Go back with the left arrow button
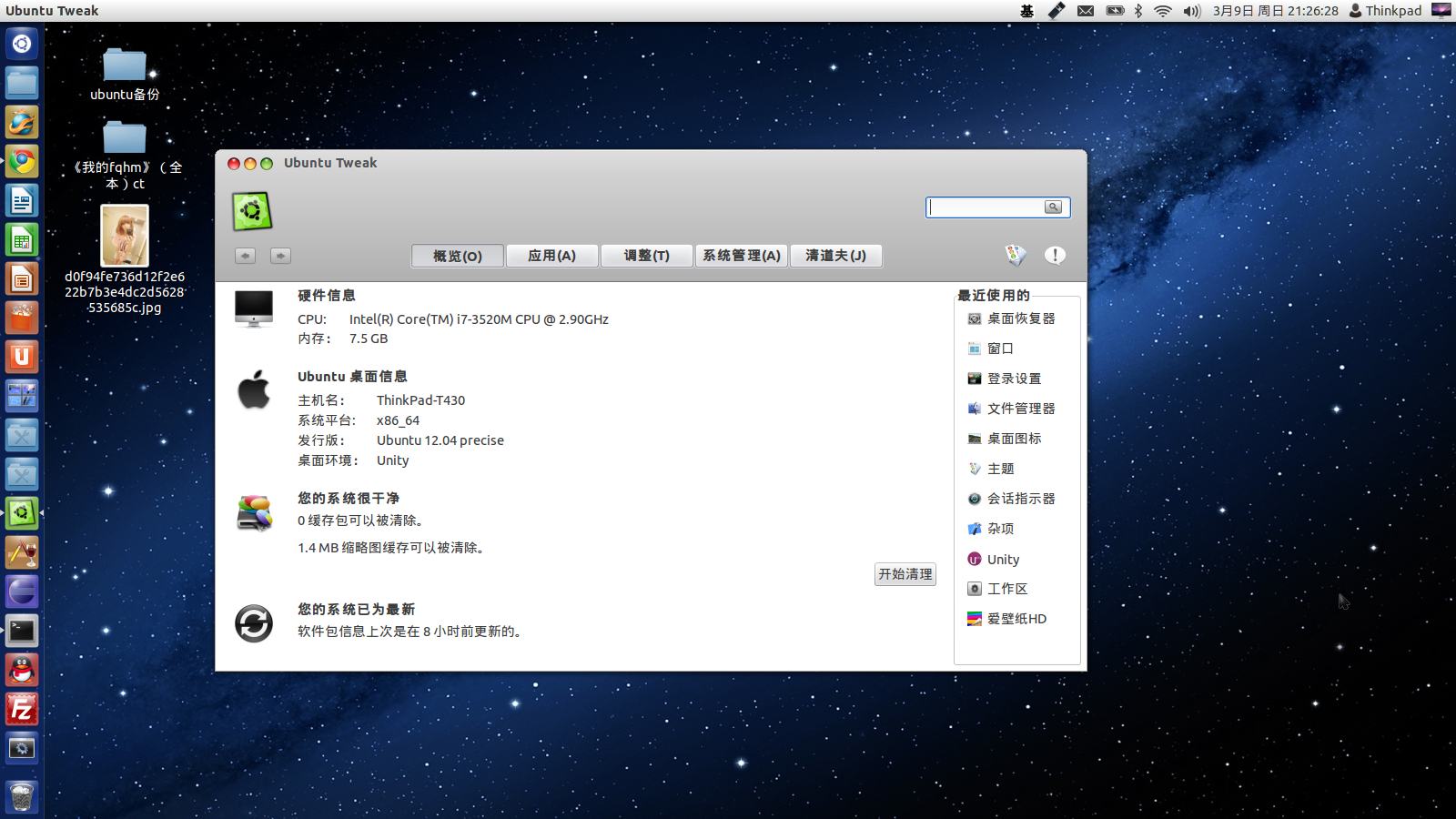The width and height of the screenshot is (1456, 819). pyautogui.click(x=245, y=256)
